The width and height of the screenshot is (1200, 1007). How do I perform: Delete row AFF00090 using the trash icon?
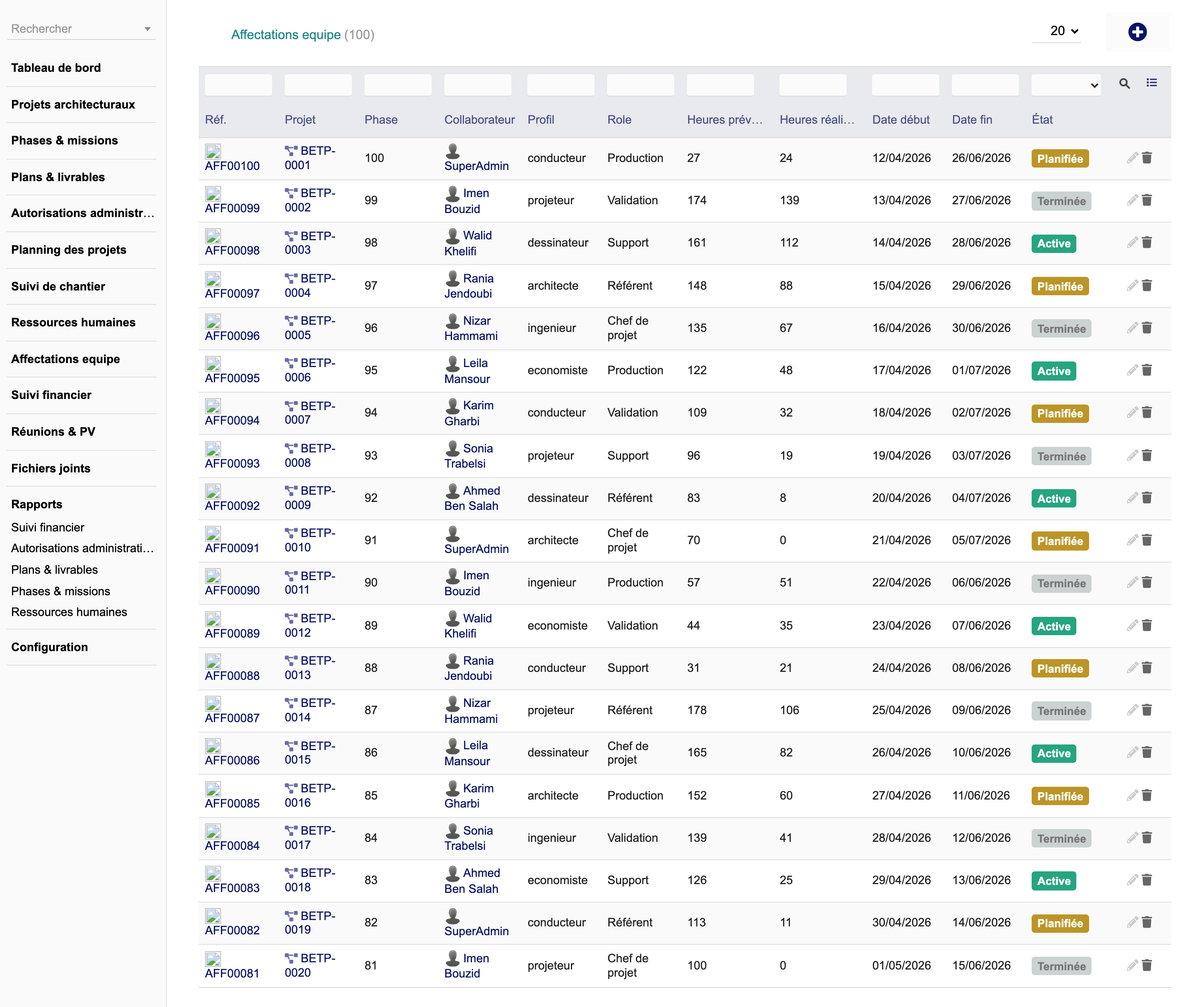(1147, 583)
